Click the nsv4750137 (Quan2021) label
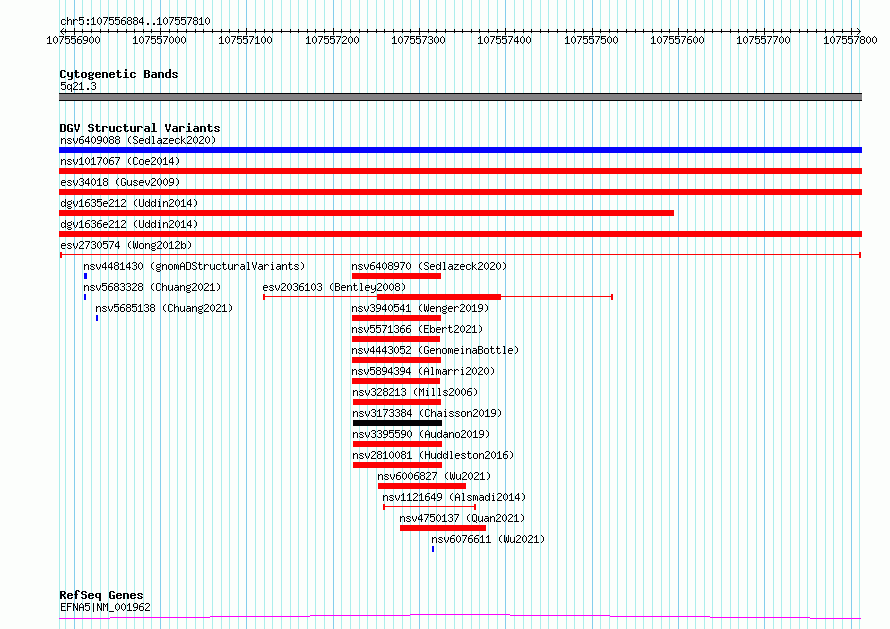 (x=462, y=518)
